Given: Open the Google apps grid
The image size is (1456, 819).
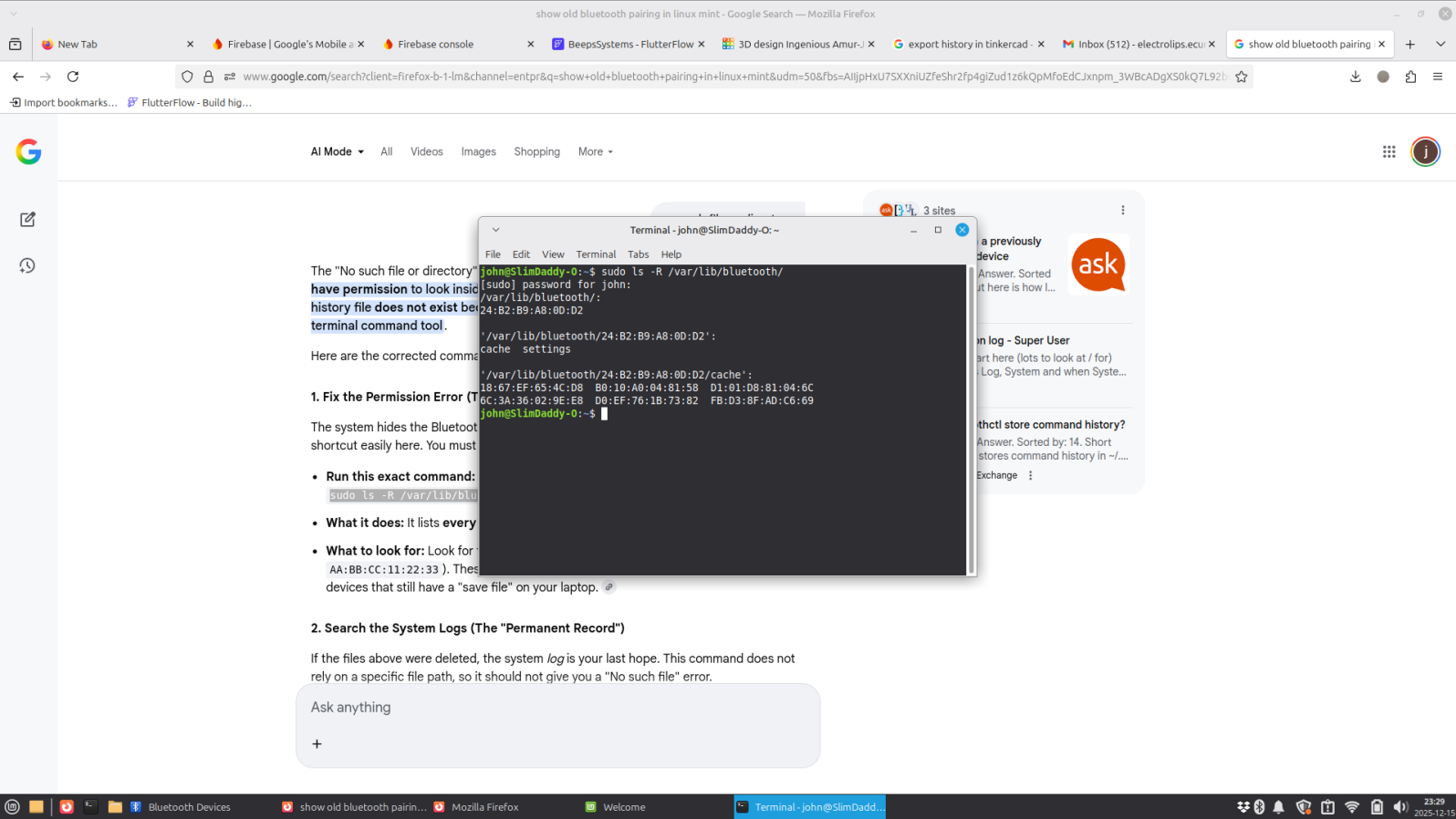Looking at the screenshot, I should pyautogui.click(x=1388, y=151).
